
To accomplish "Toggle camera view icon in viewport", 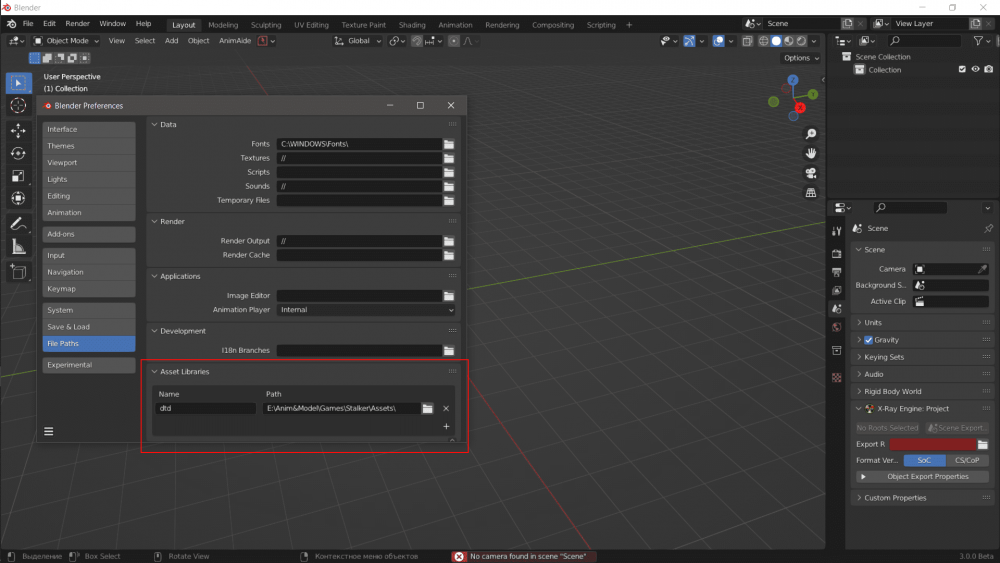I will [x=811, y=172].
